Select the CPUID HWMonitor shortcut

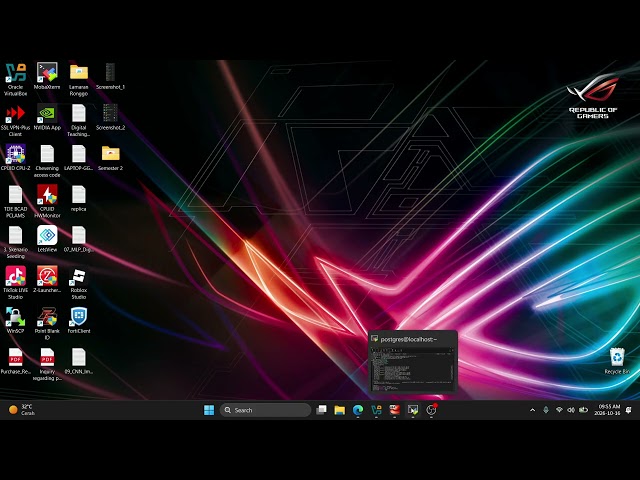pyautogui.click(x=47, y=201)
